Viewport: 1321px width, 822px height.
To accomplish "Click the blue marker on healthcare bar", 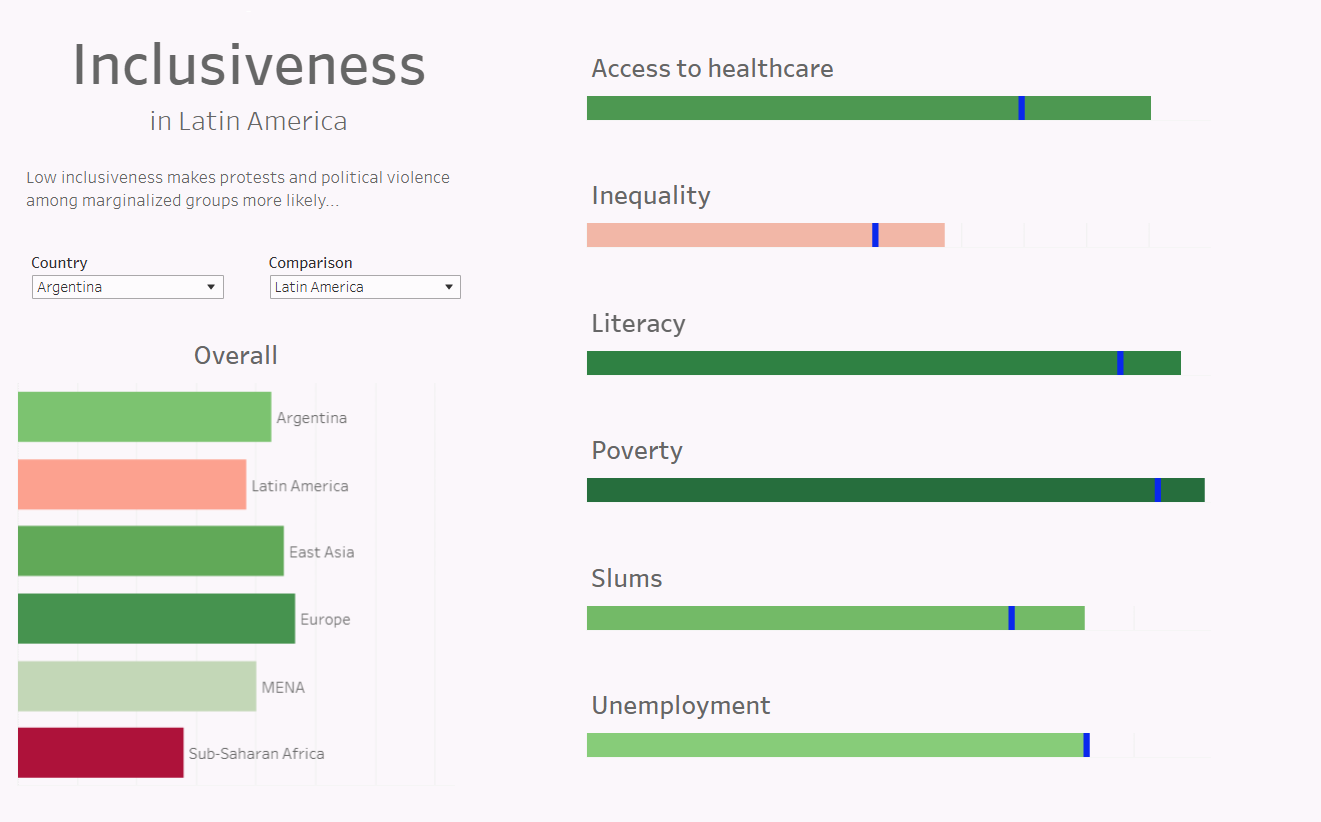I will tap(1021, 108).
